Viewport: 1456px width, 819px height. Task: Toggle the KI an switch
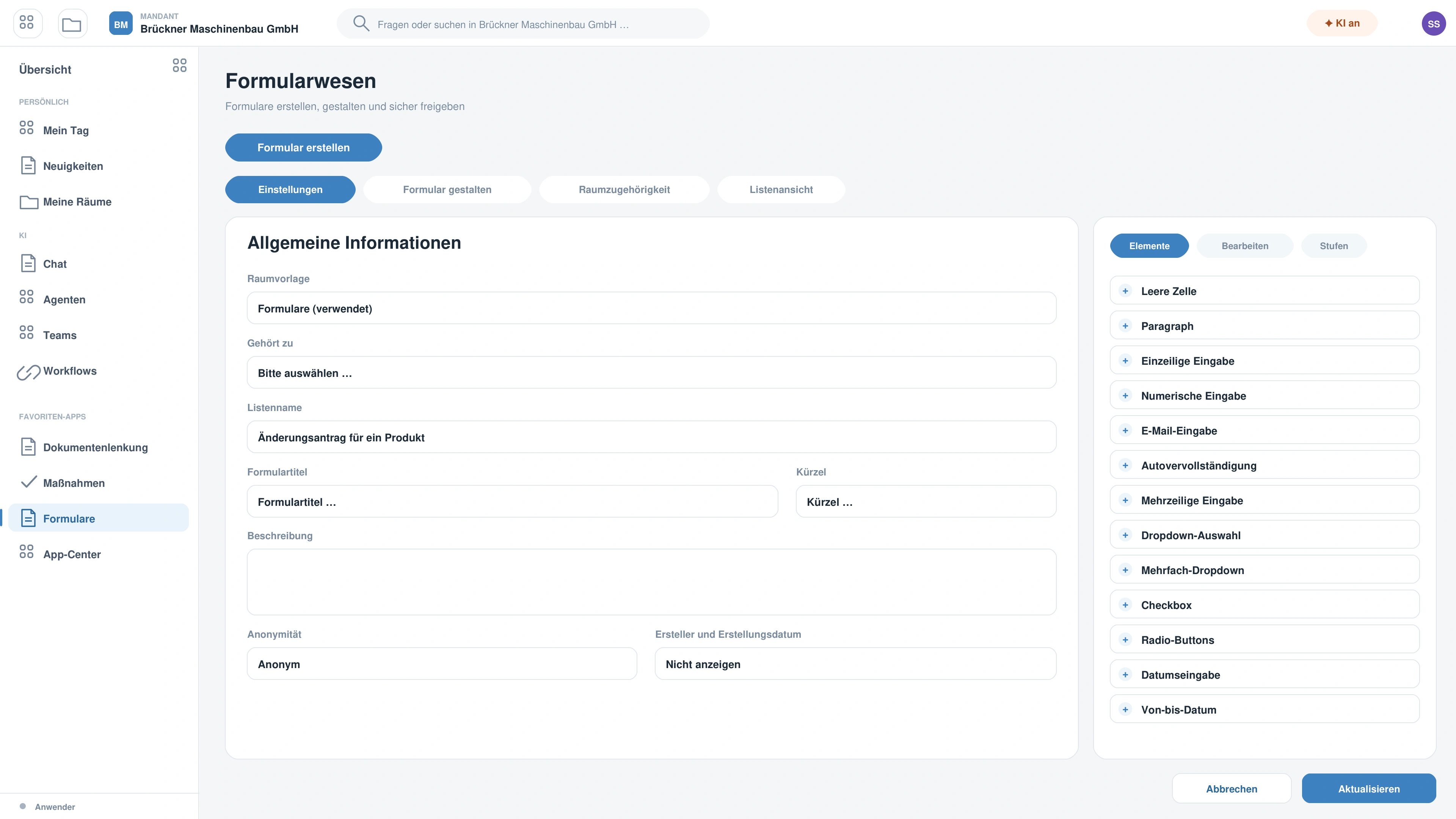click(x=1342, y=23)
